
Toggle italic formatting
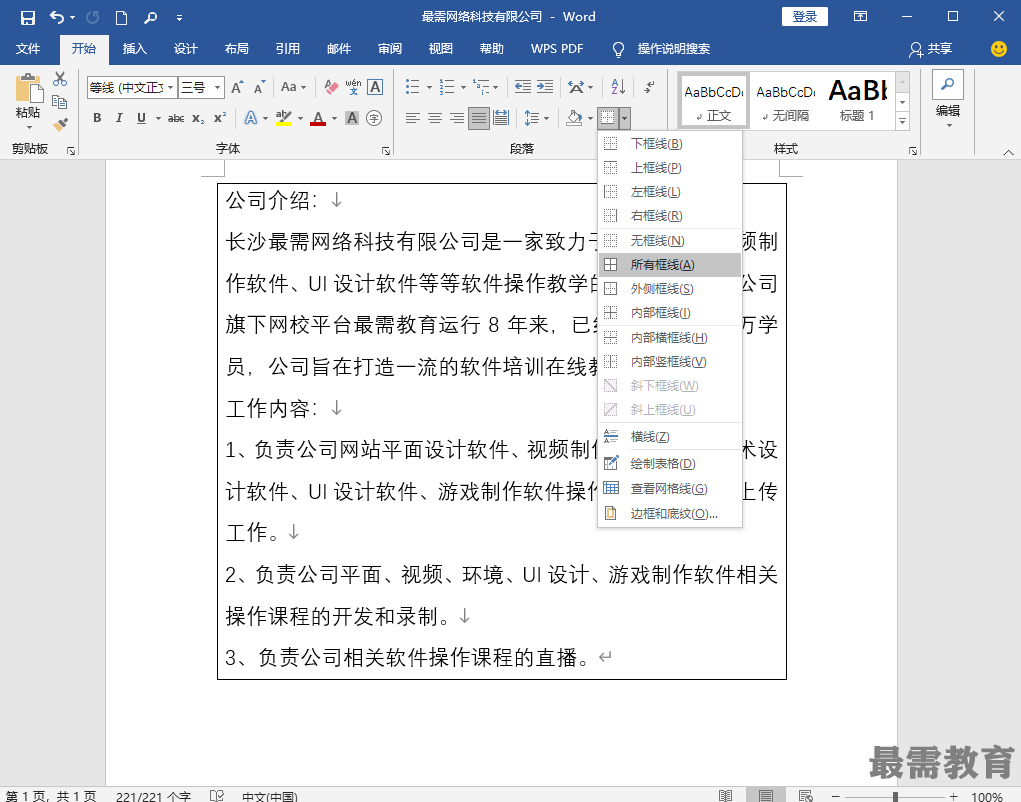119,118
